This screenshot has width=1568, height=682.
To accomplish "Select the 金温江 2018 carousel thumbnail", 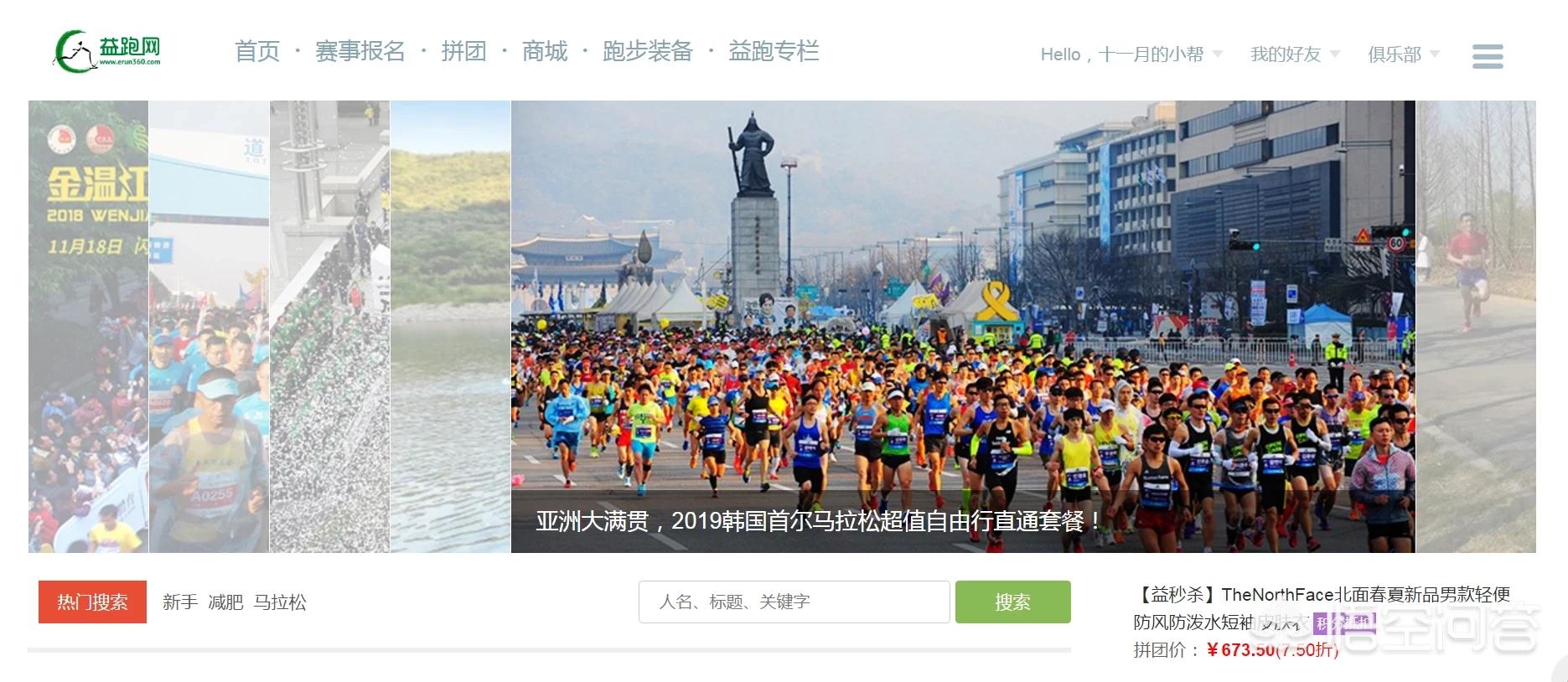I will pyautogui.click(x=88, y=327).
